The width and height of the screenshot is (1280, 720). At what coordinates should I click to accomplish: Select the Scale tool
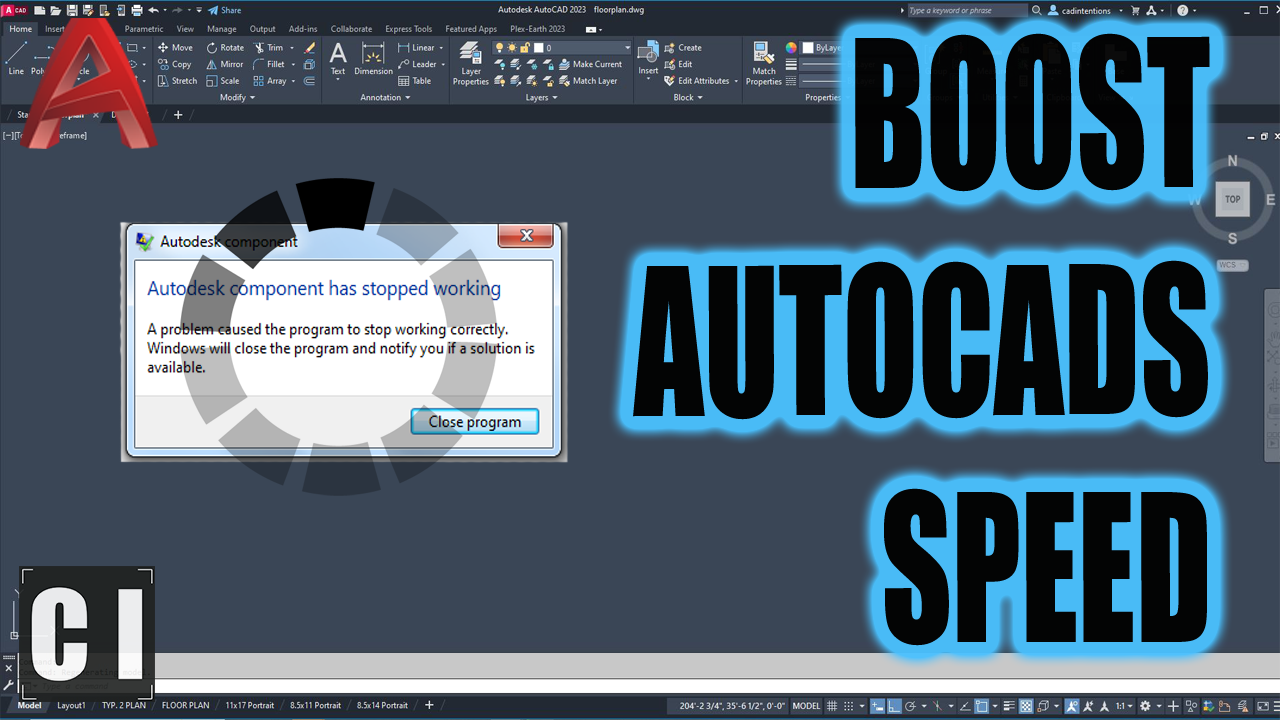pos(222,81)
